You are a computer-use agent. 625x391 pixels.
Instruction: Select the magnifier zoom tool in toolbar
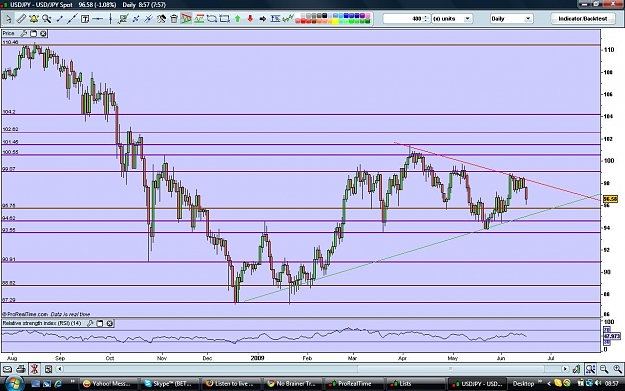coord(47,19)
